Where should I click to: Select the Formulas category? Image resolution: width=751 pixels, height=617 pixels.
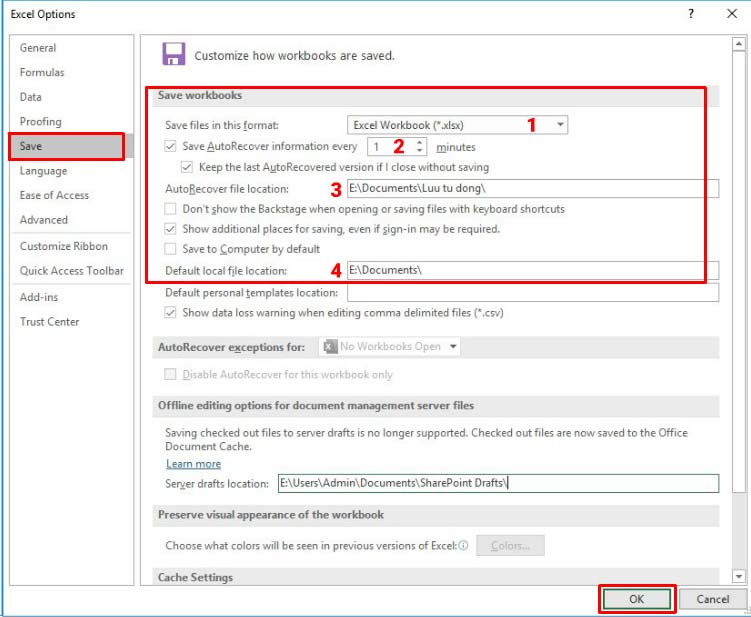(x=42, y=72)
